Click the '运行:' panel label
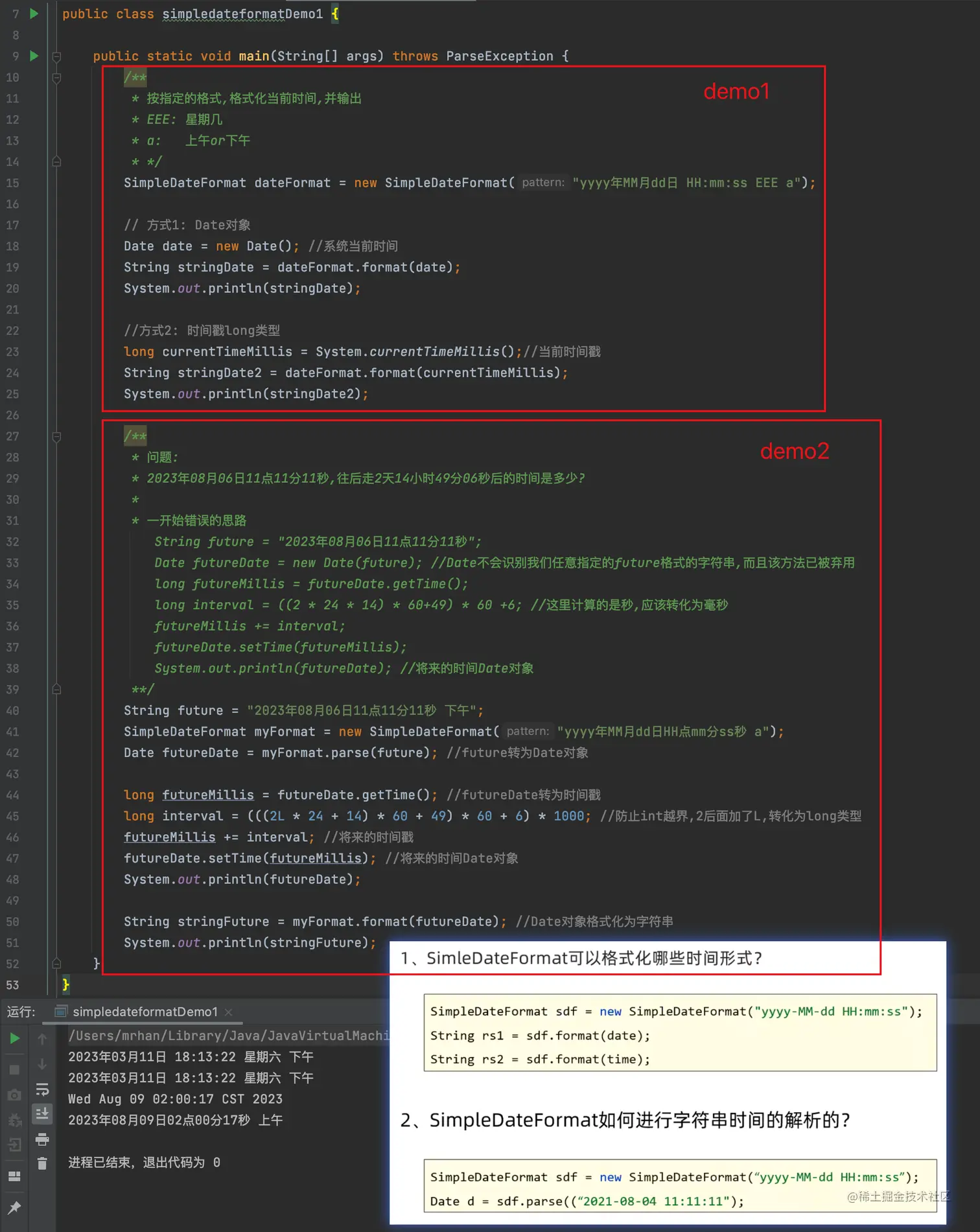 [21, 1012]
